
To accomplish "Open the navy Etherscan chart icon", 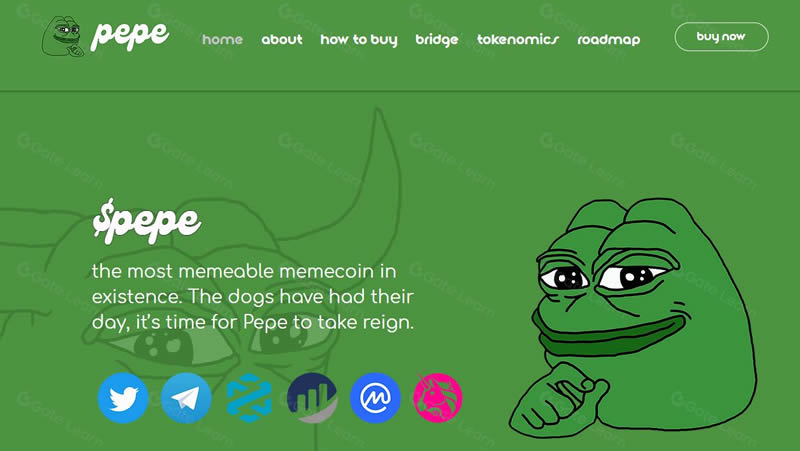I will (312, 398).
